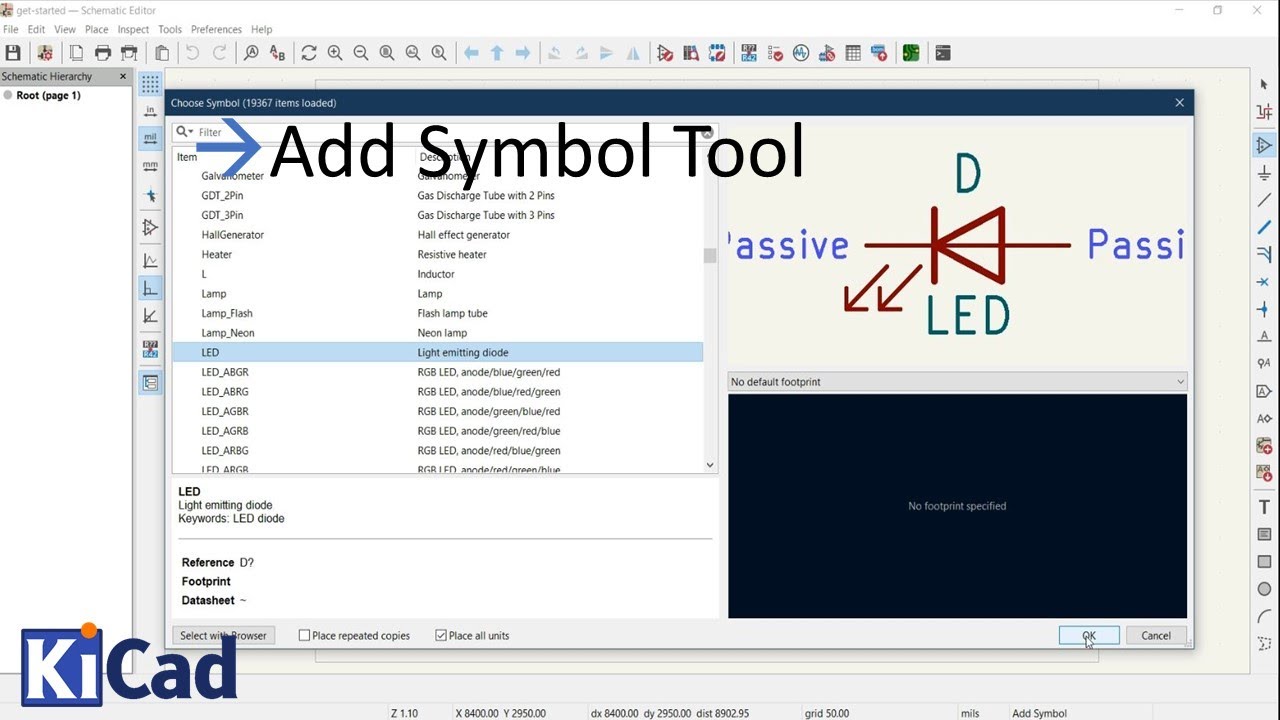
Task: Click the Print icon in the toolbar
Action: click(x=102, y=53)
